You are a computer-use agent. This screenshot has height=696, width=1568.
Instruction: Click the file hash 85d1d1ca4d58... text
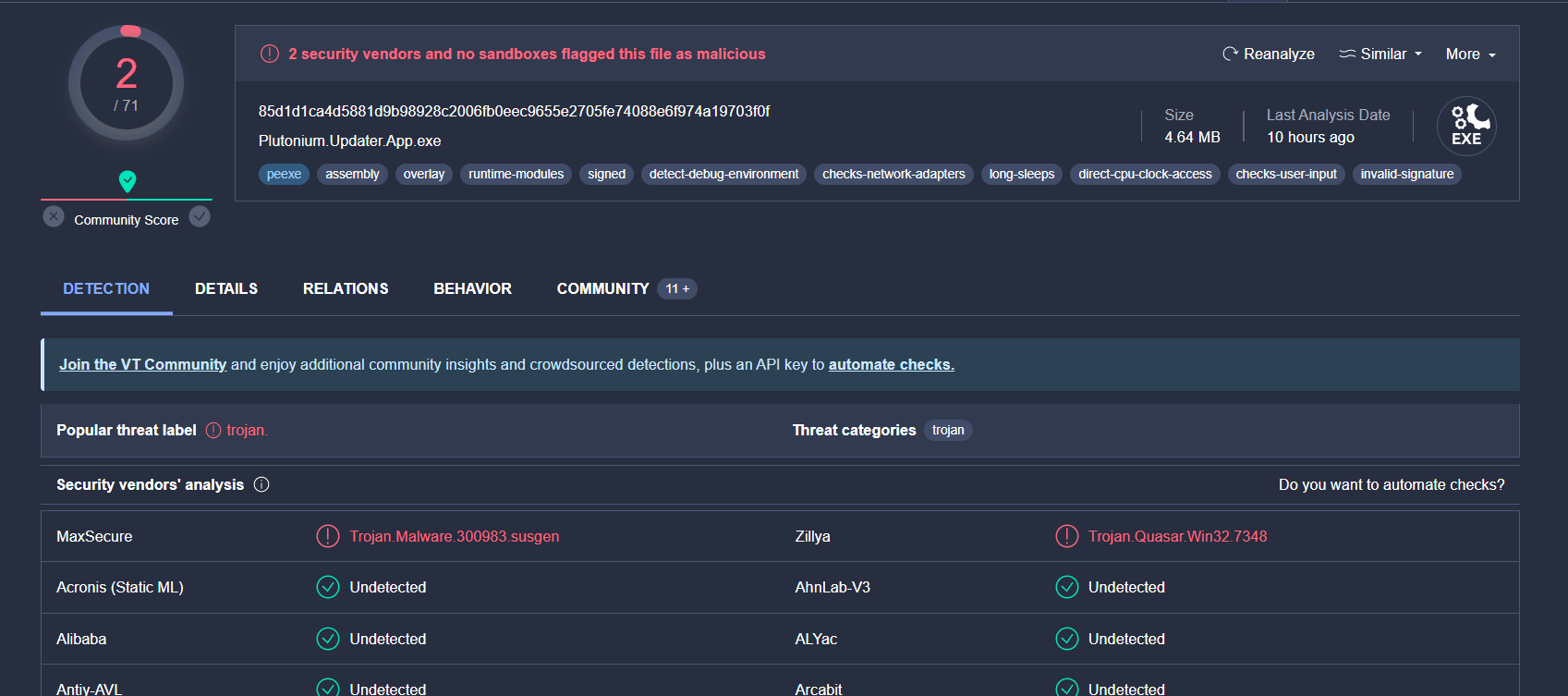514,111
